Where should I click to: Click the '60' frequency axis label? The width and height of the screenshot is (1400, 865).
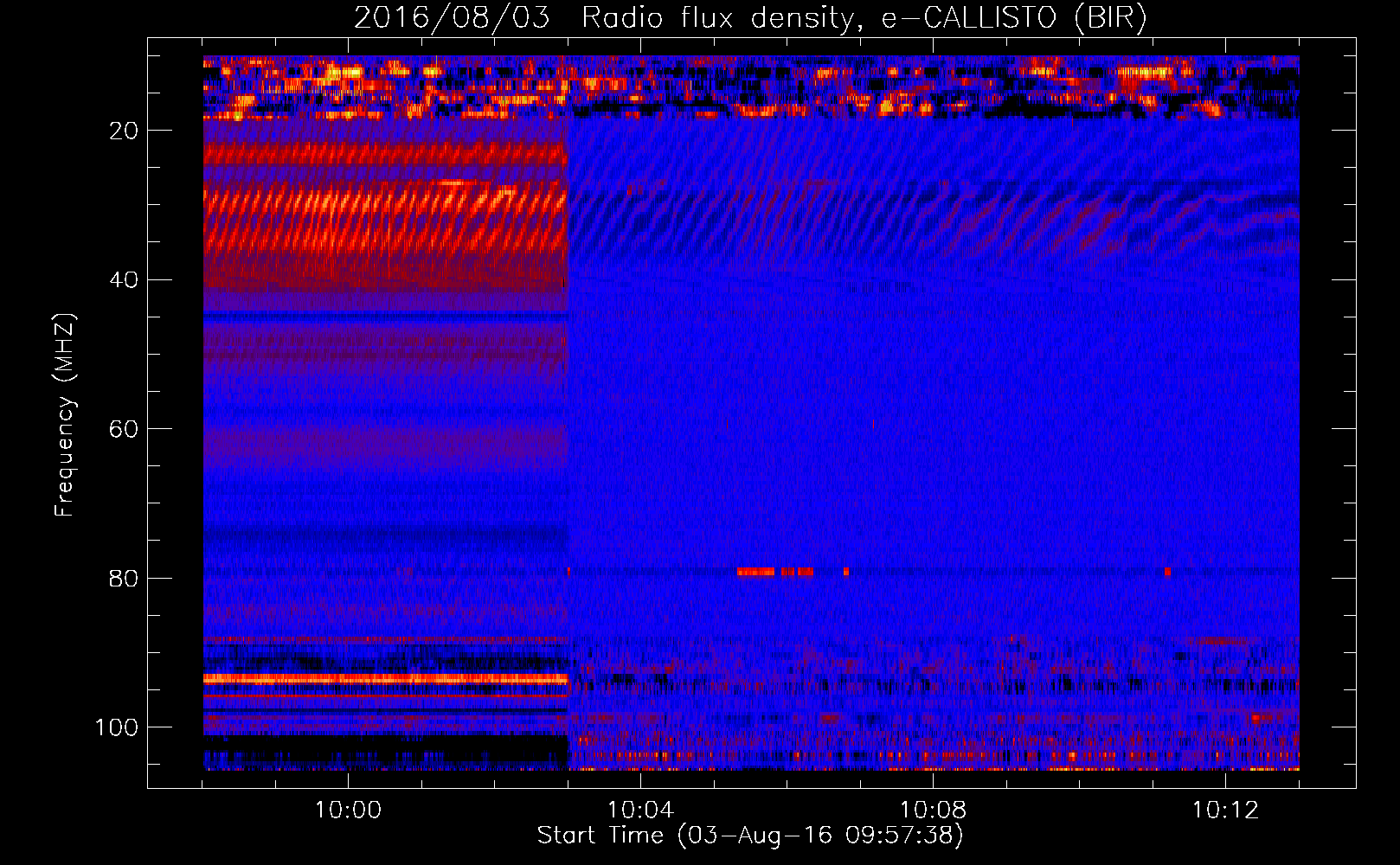click(x=125, y=429)
